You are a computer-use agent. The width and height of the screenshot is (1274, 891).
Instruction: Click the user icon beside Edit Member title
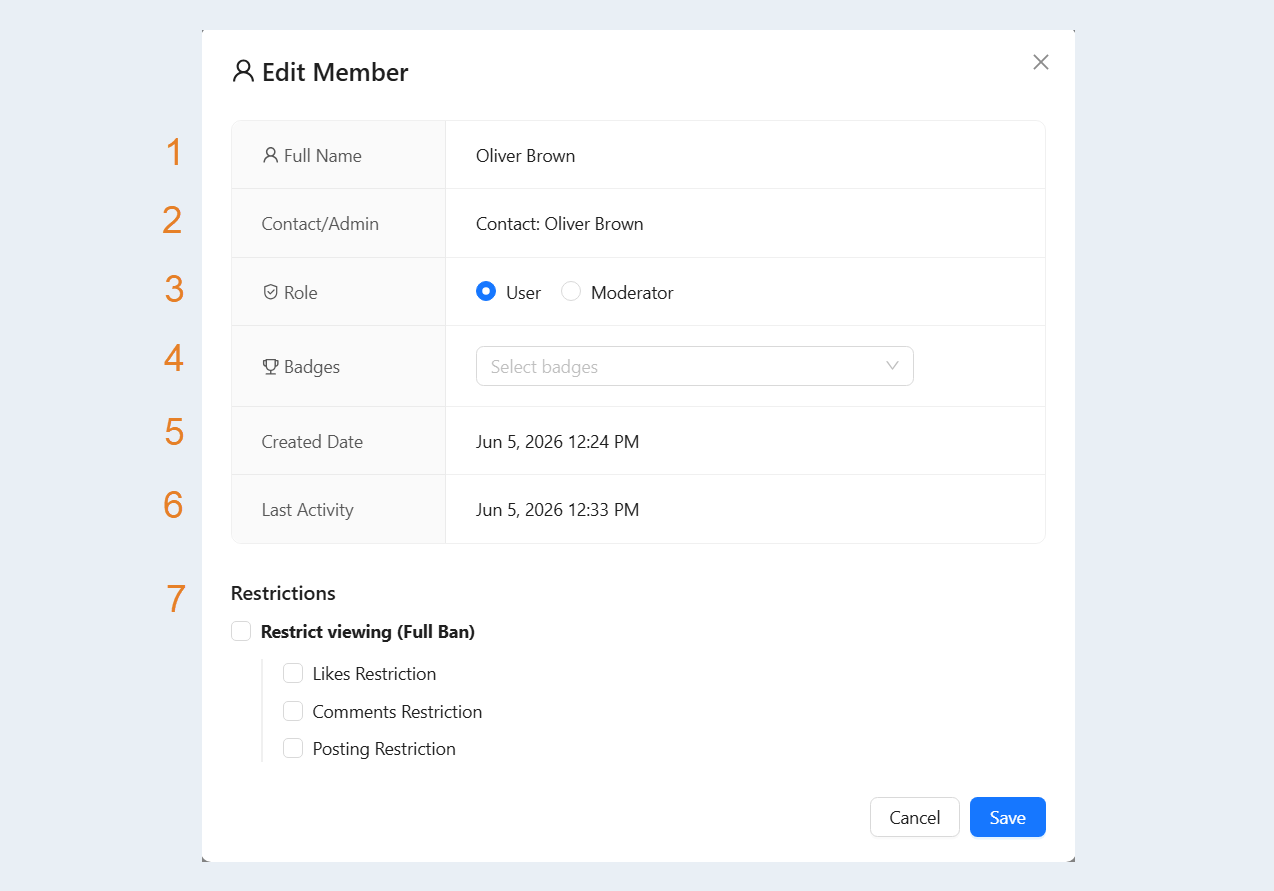tap(243, 71)
